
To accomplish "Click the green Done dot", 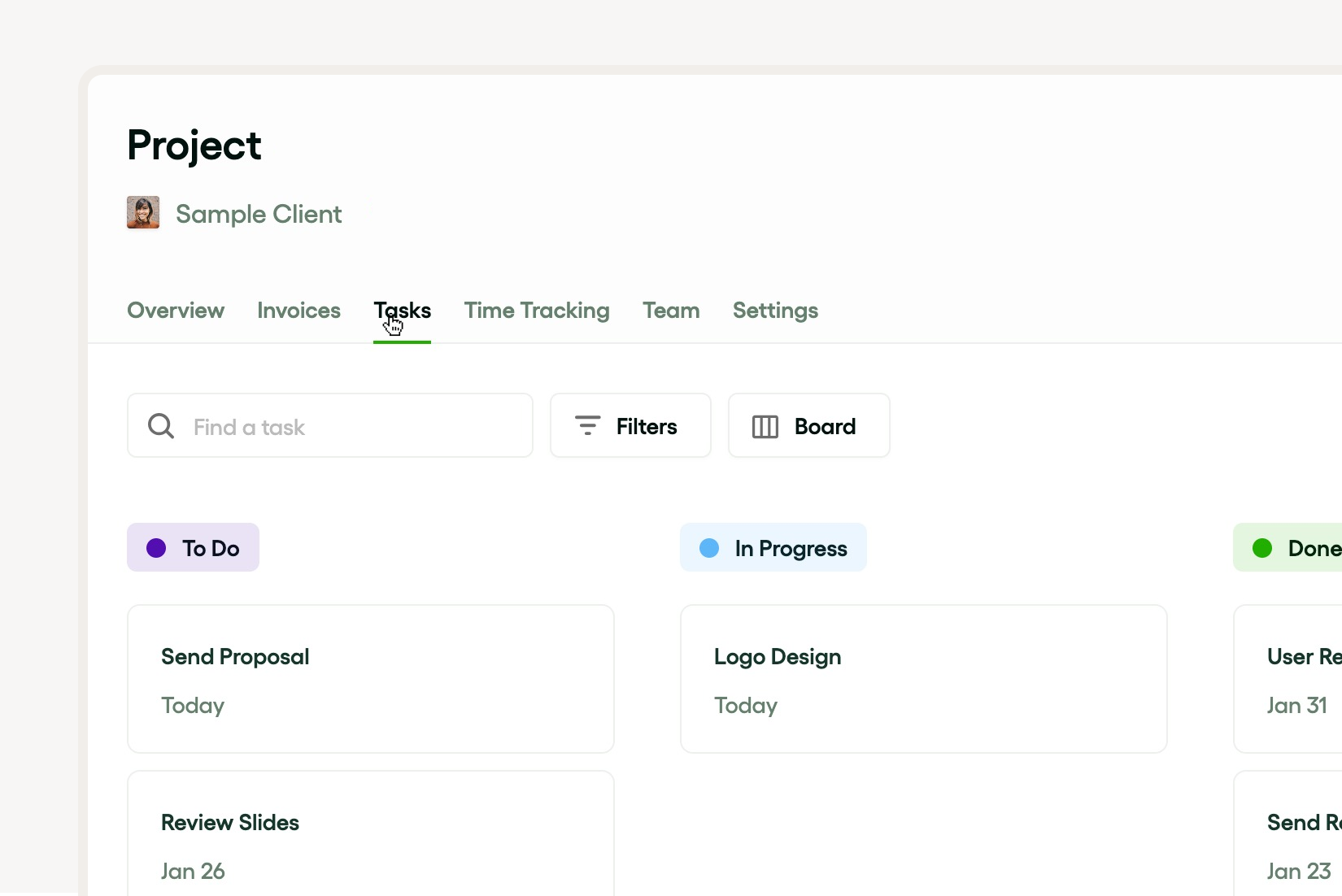I will coord(1262,548).
